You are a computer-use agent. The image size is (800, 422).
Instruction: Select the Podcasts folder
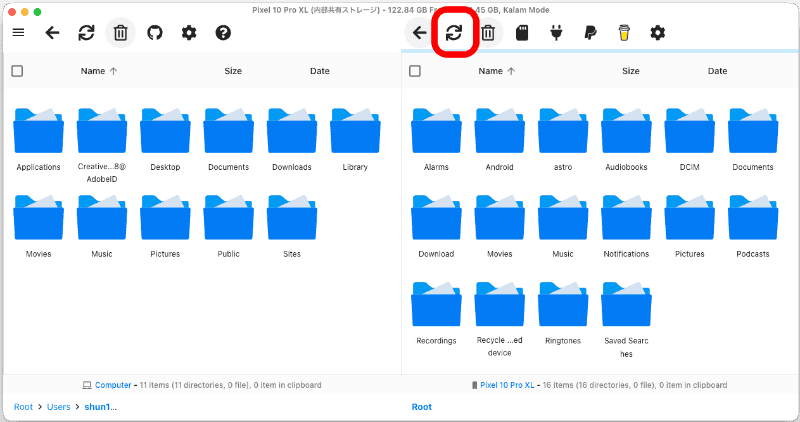(x=753, y=217)
